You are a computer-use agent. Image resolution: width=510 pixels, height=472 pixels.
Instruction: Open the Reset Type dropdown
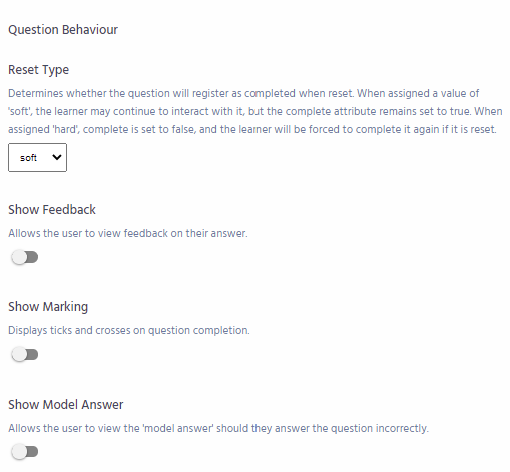coord(37,158)
